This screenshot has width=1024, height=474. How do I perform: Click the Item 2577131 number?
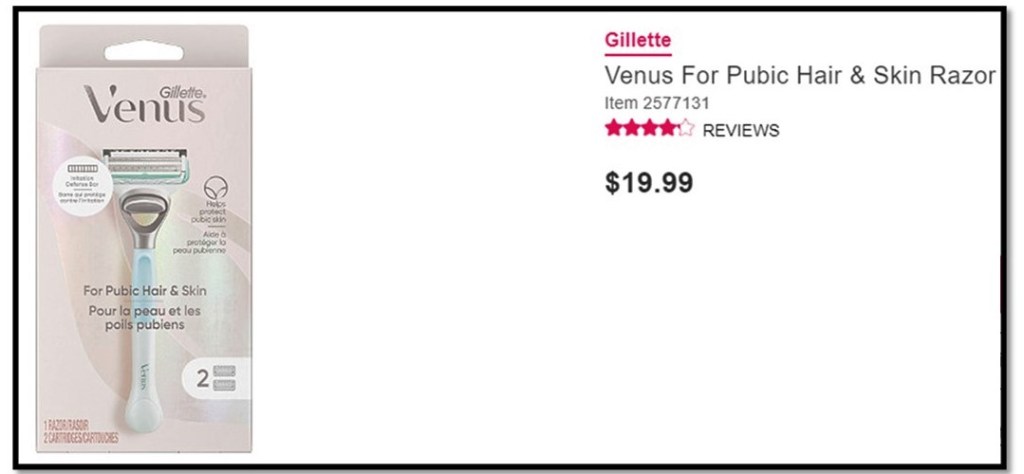point(657,102)
